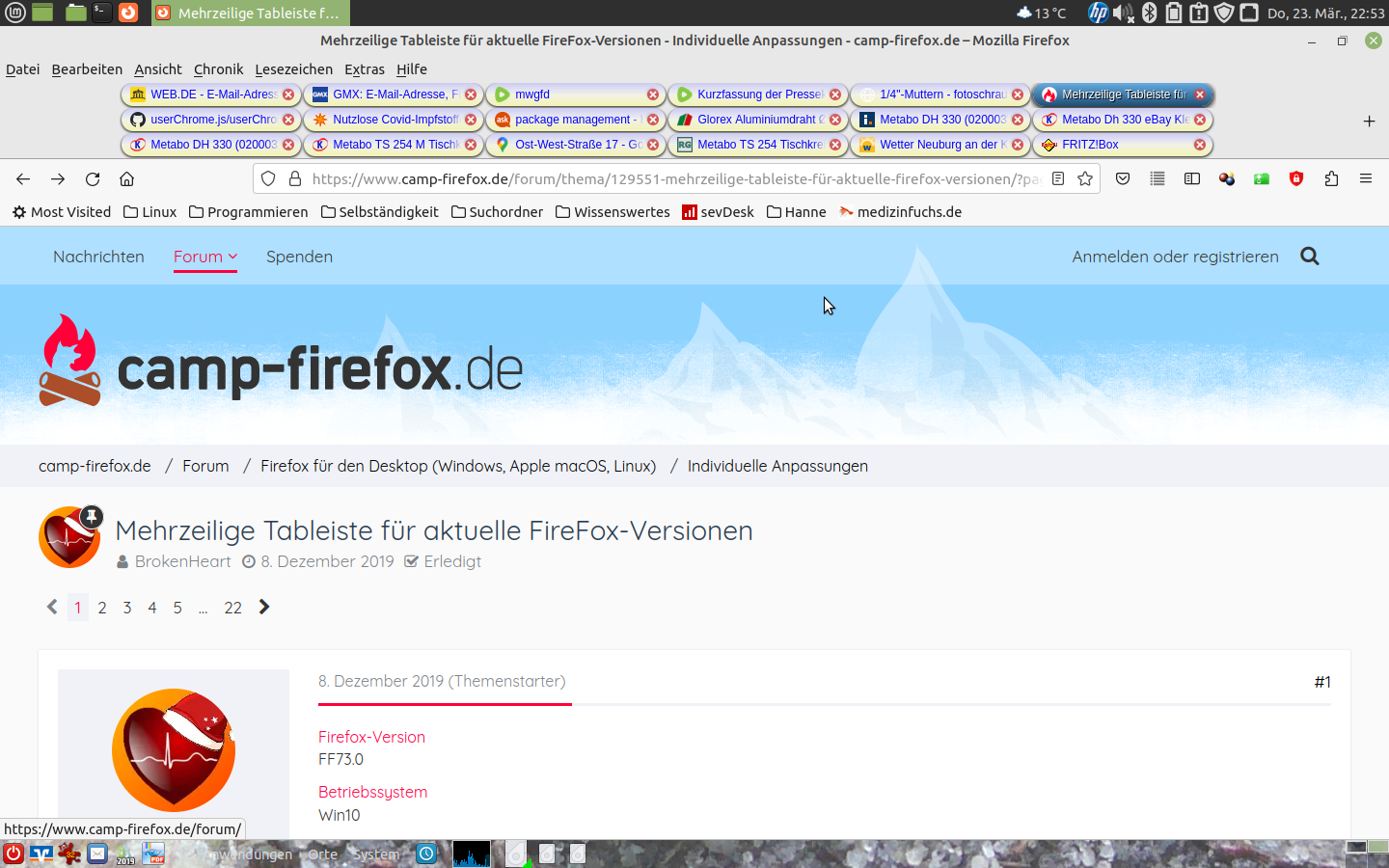Open the HP tray icon

click(1098, 13)
